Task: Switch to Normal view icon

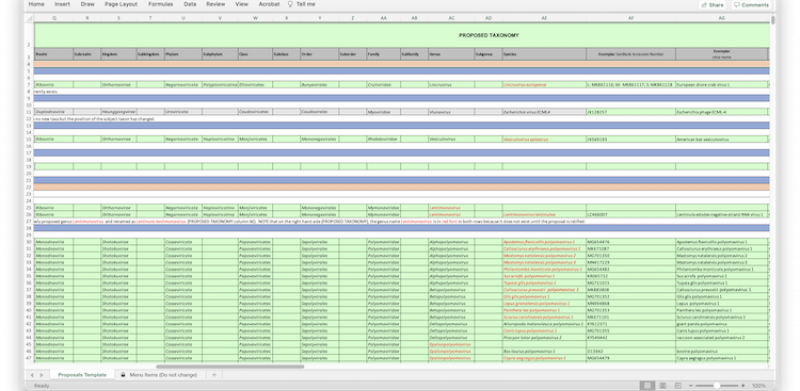Action: click(646, 386)
